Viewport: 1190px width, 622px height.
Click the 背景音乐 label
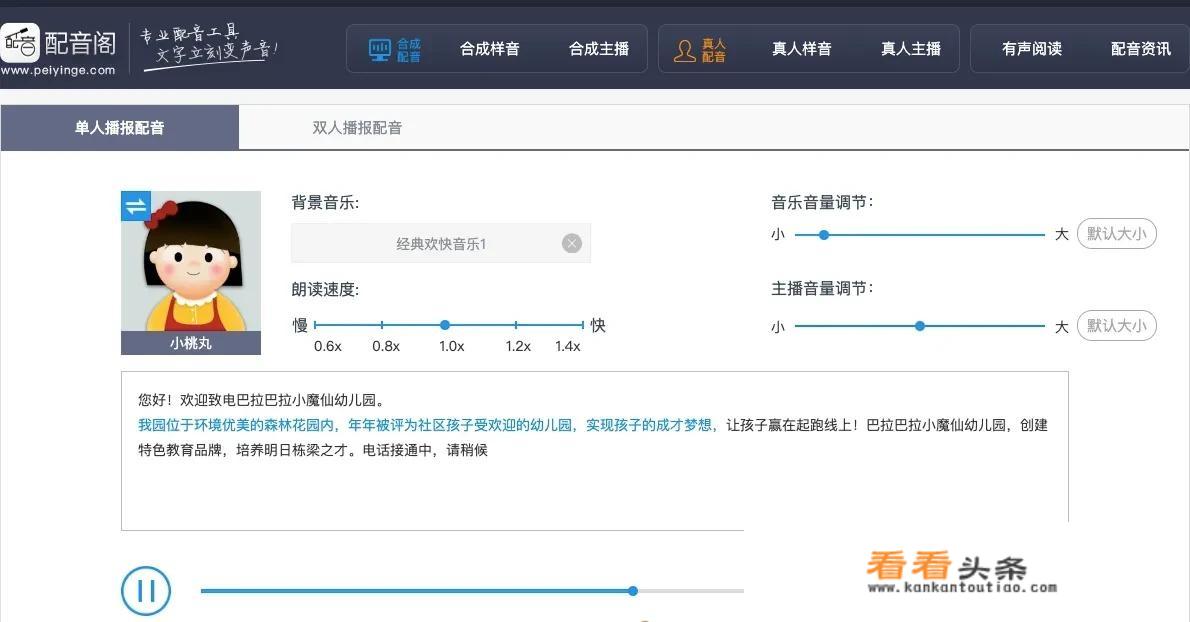click(x=325, y=203)
